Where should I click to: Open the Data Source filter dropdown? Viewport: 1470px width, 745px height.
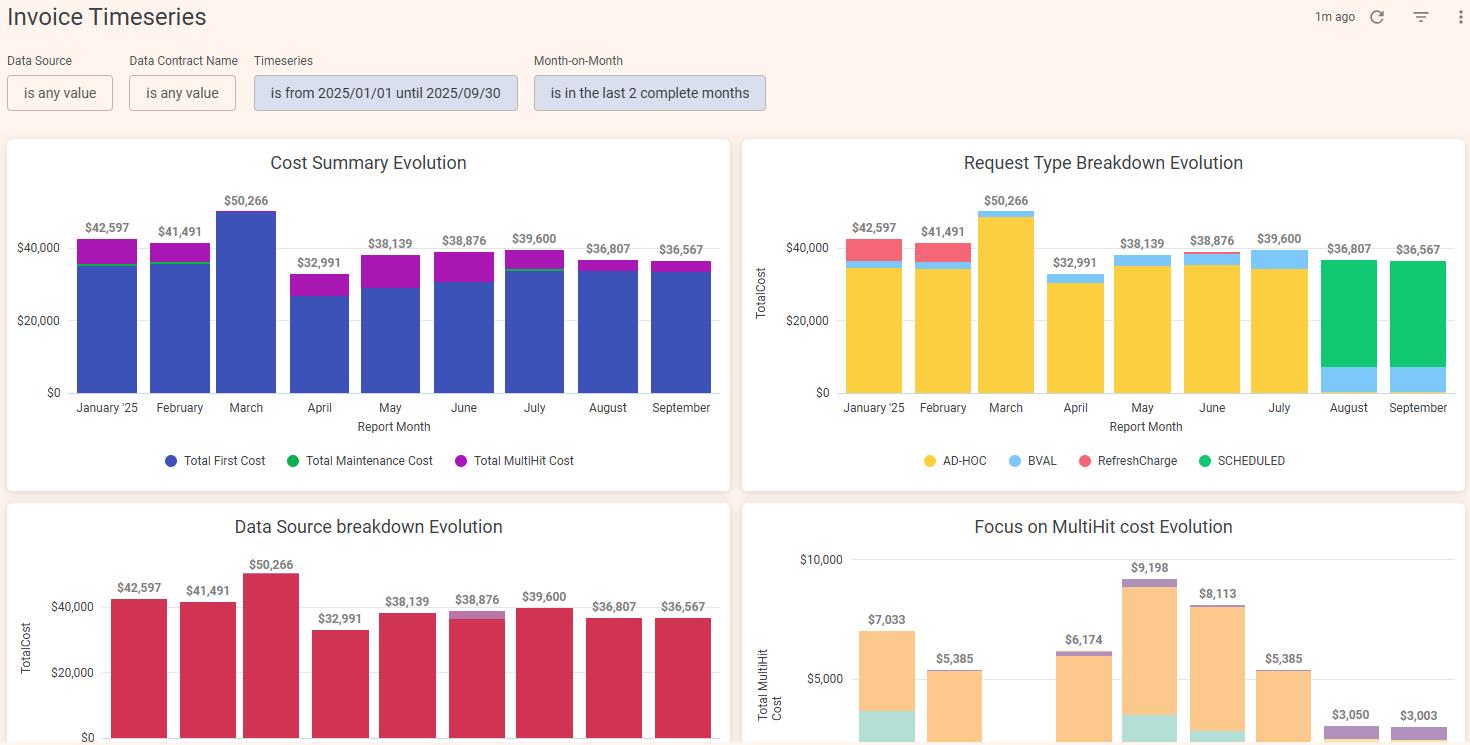click(60, 93)
